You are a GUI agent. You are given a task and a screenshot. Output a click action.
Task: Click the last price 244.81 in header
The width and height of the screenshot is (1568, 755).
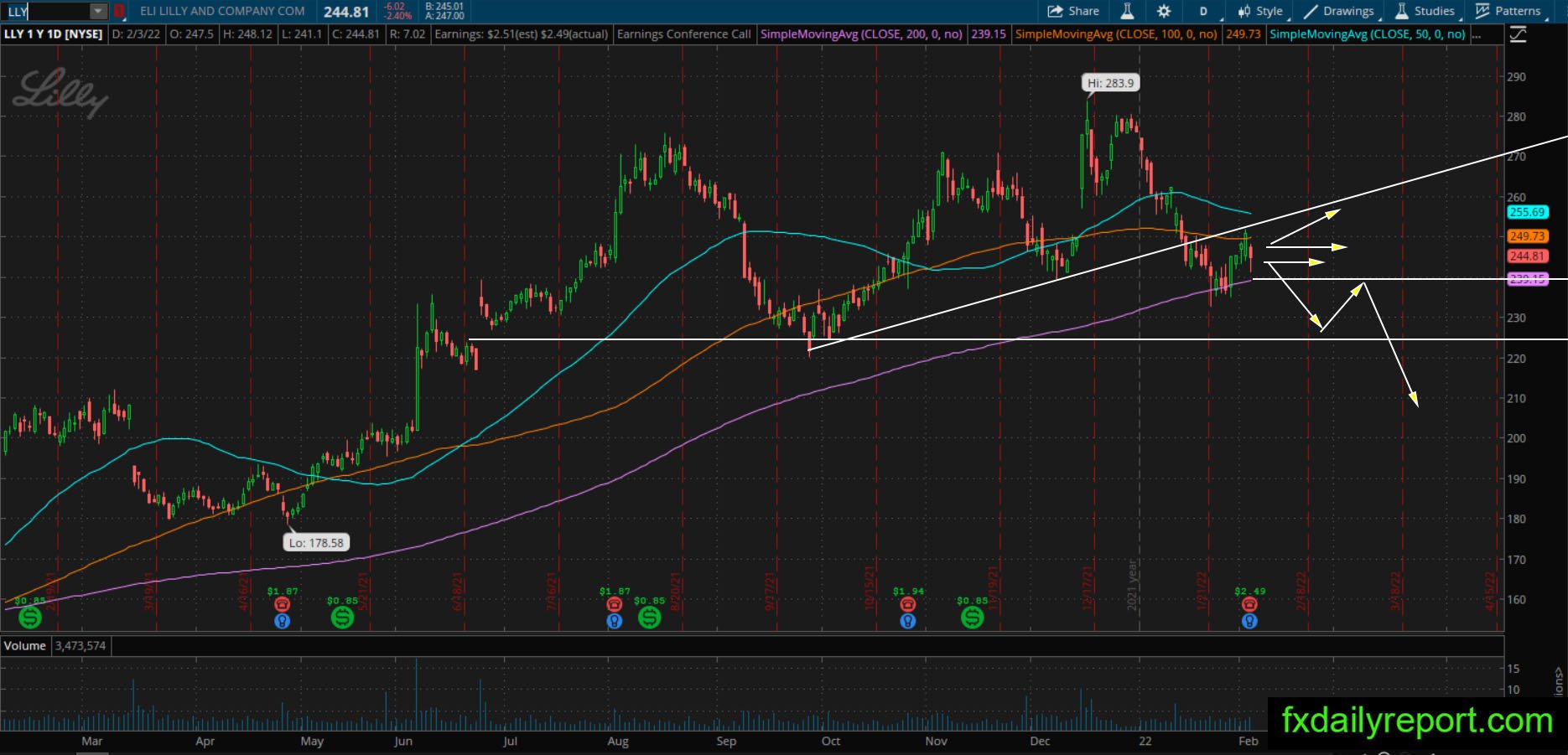click(x=346, y=12)
